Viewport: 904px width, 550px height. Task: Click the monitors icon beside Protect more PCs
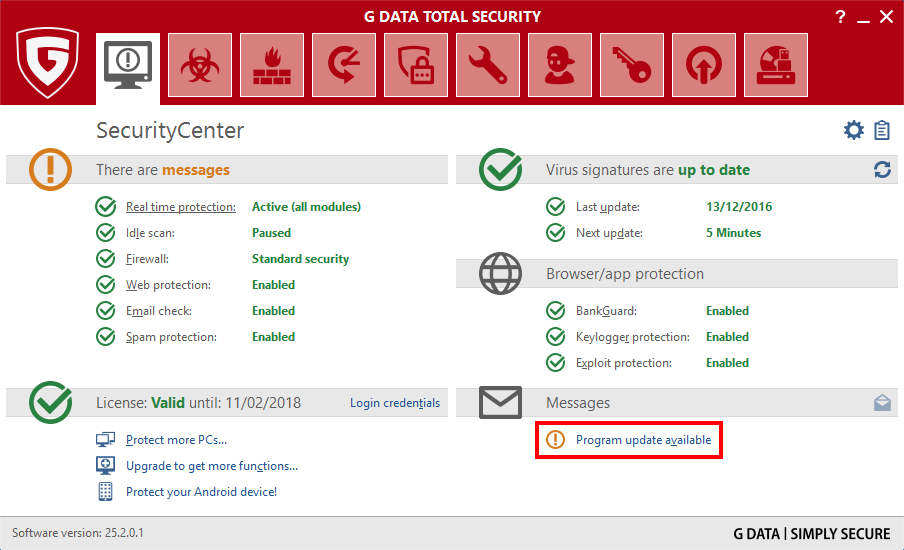[x=106, y=440]
